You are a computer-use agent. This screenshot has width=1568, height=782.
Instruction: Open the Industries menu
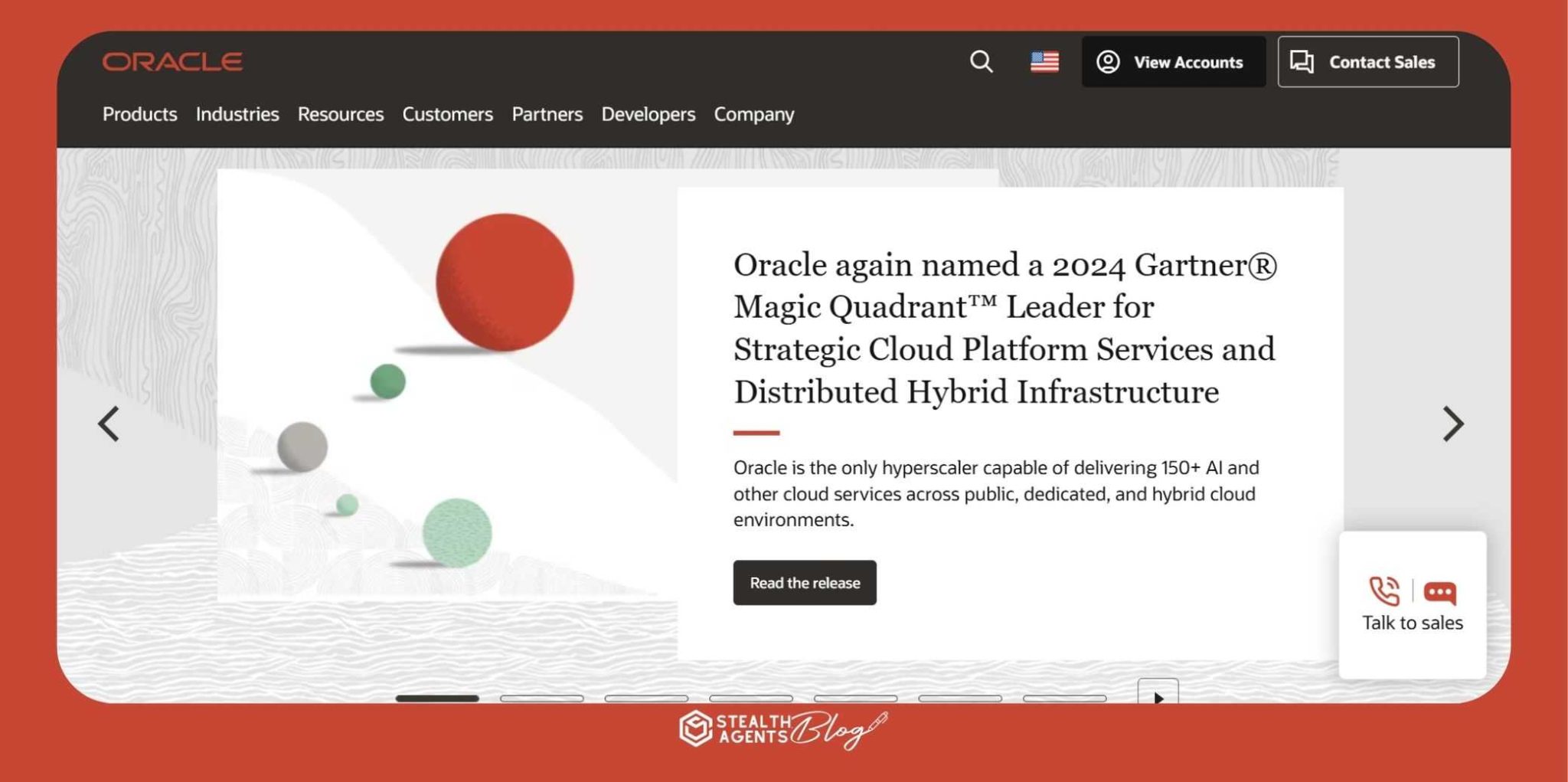pos(237,114)
